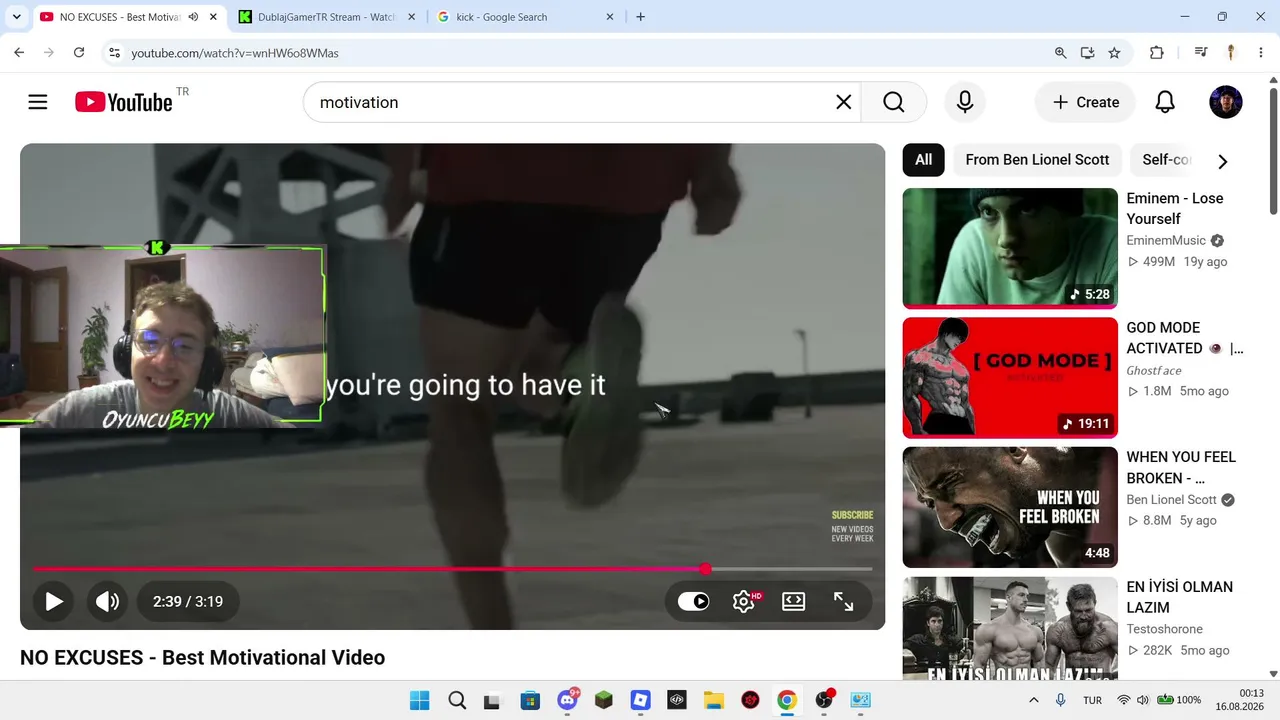
Task: Open the player settings gear
Action: coord(743,601)
